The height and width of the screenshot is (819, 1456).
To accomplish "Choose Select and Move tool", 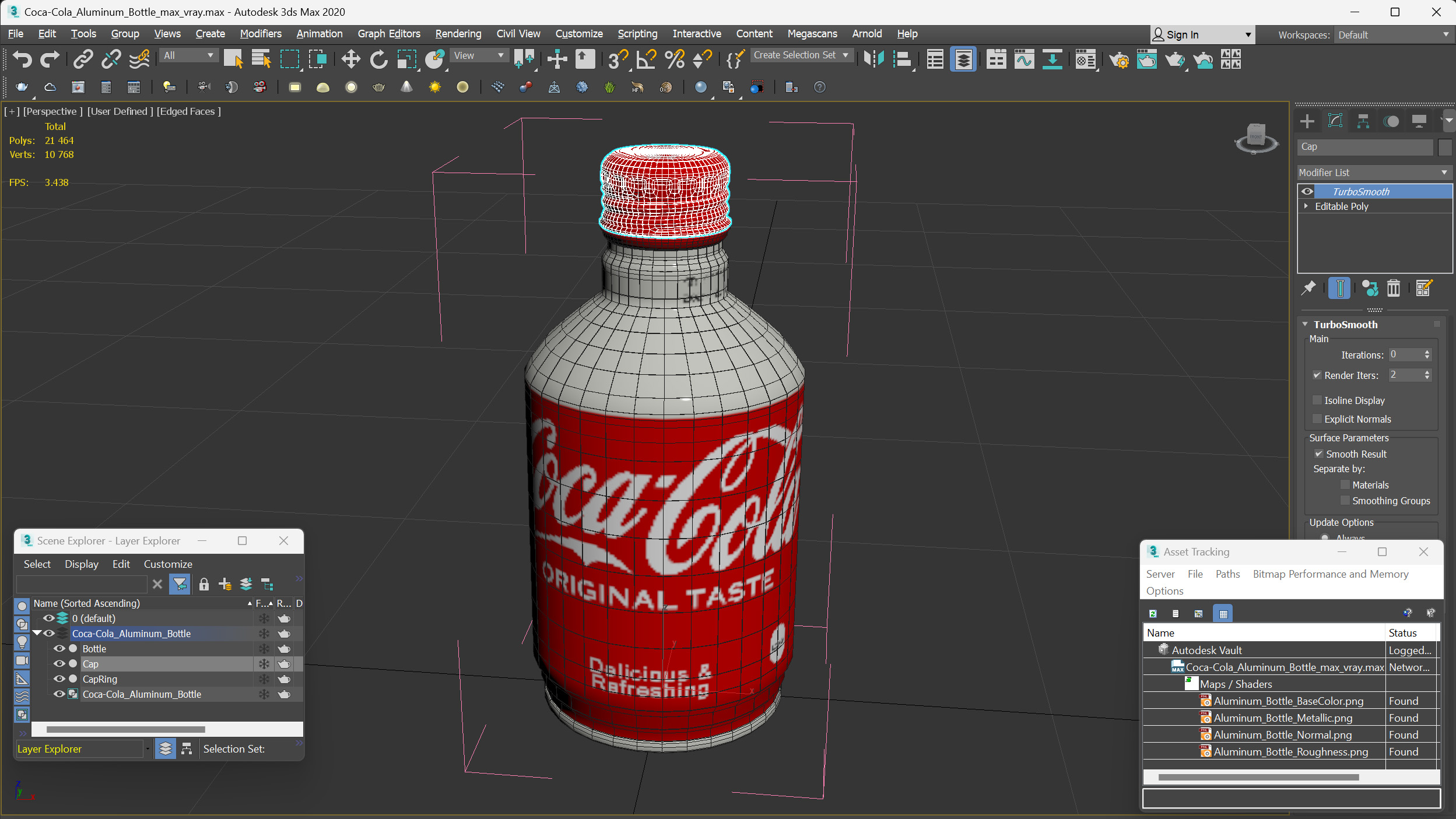I will tap(350, 59).
